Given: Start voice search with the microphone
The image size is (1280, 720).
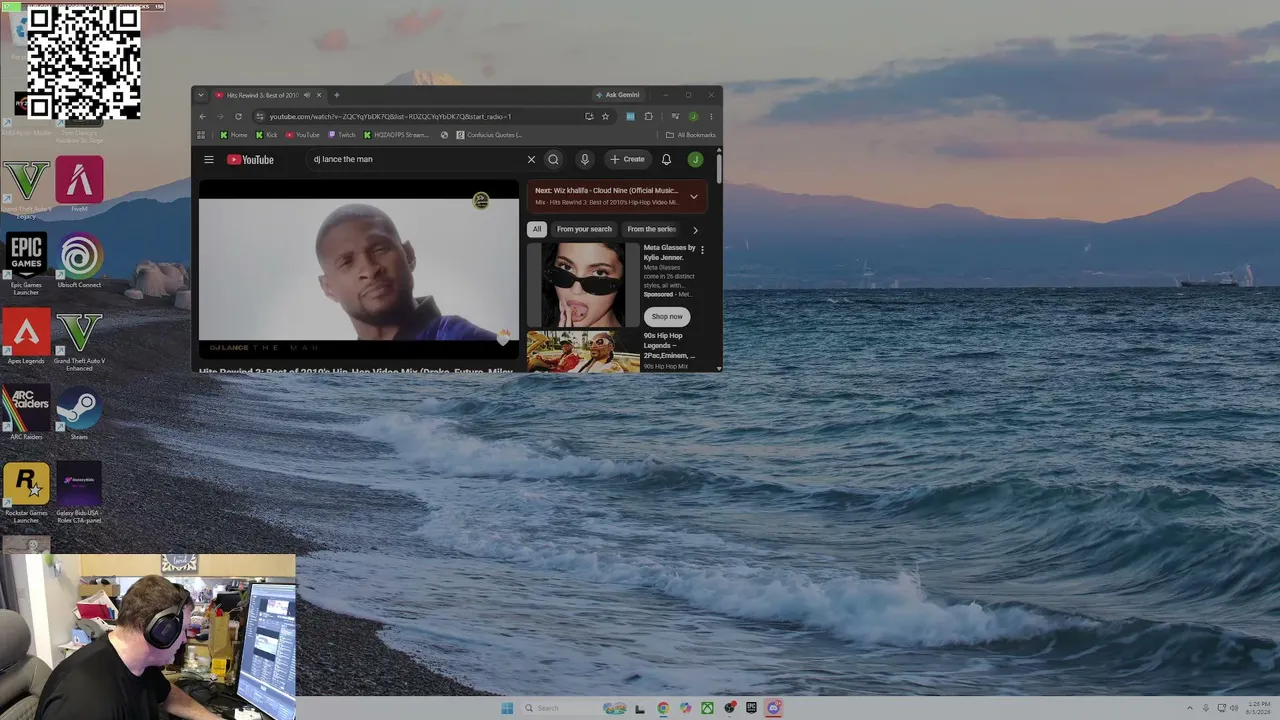Looking at the screenshot, I should pyautogui.click(x=585, y=159).
